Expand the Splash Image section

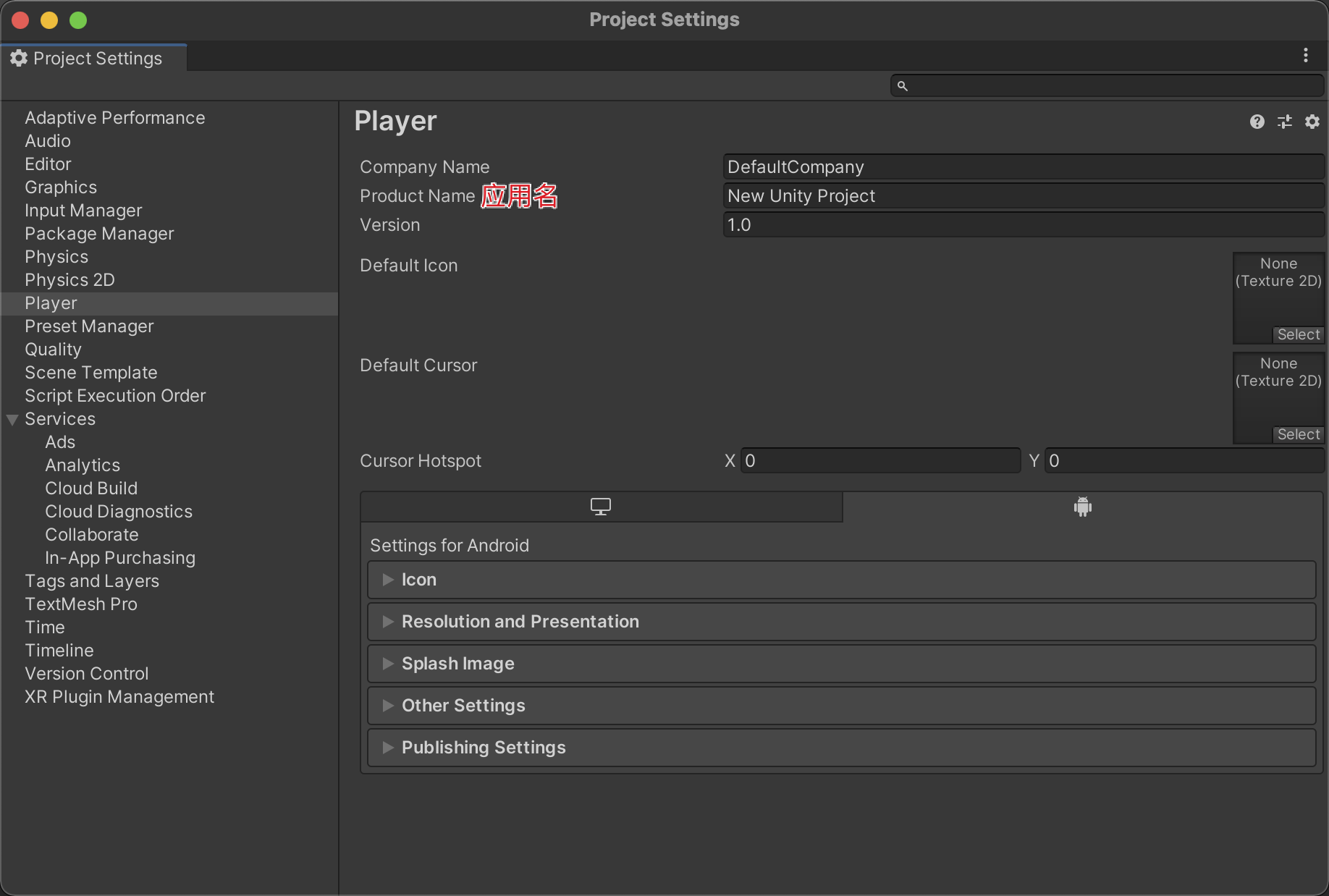coord(842,664)
